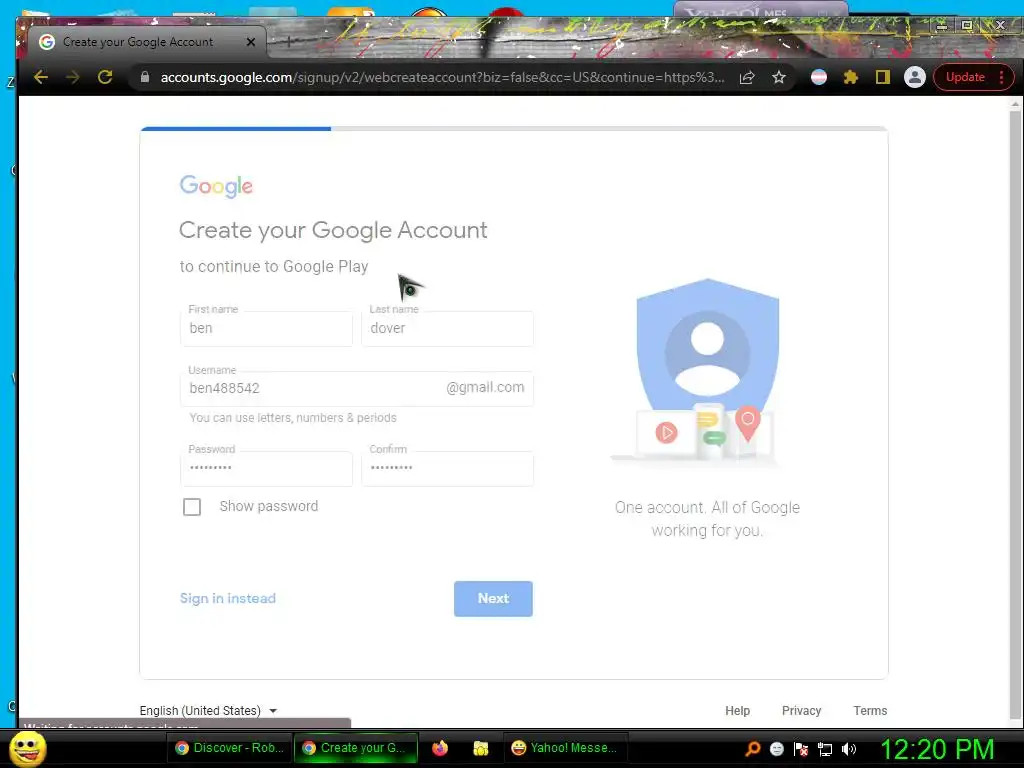Click the browser forward arrow
Screen dimensions: 1024x768
(x=72, y=77)
